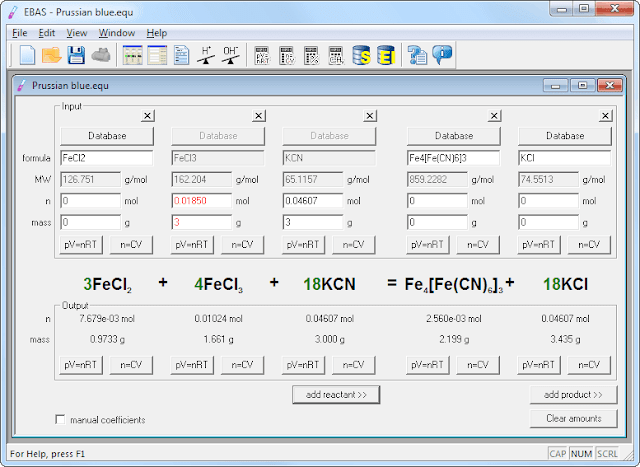Open the n=CV calculator toolbar icon
The height and width of the screenshot is (467, 640).
pyautogui.click(x=287, y=55)
